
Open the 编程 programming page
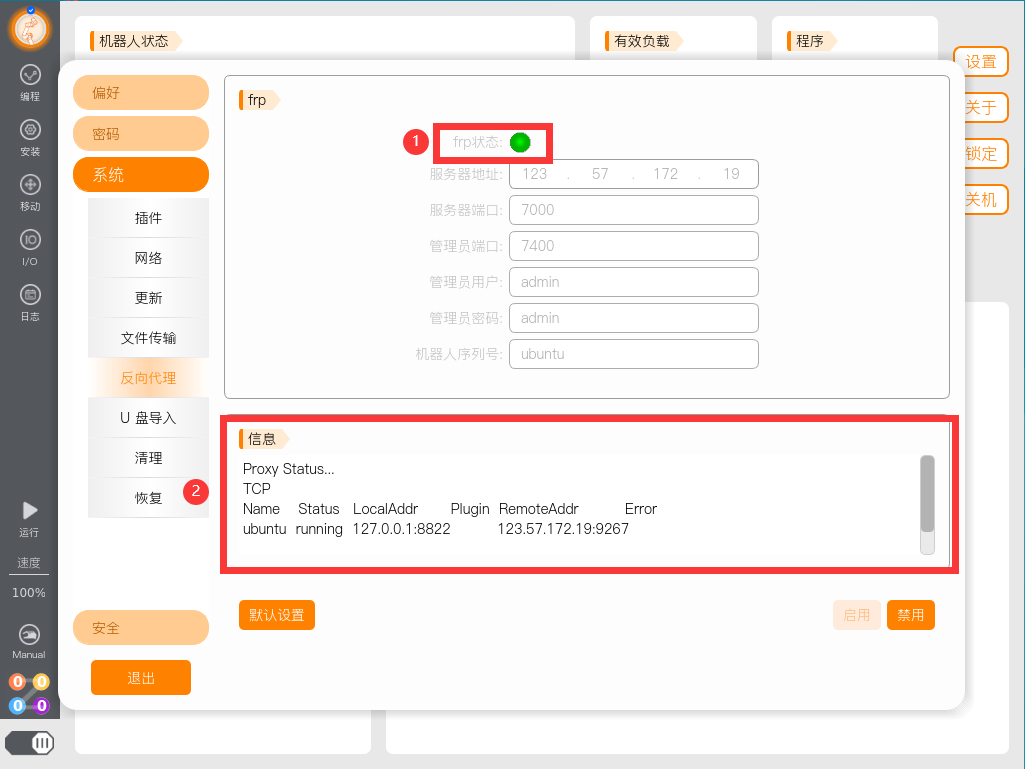point(30,82)
